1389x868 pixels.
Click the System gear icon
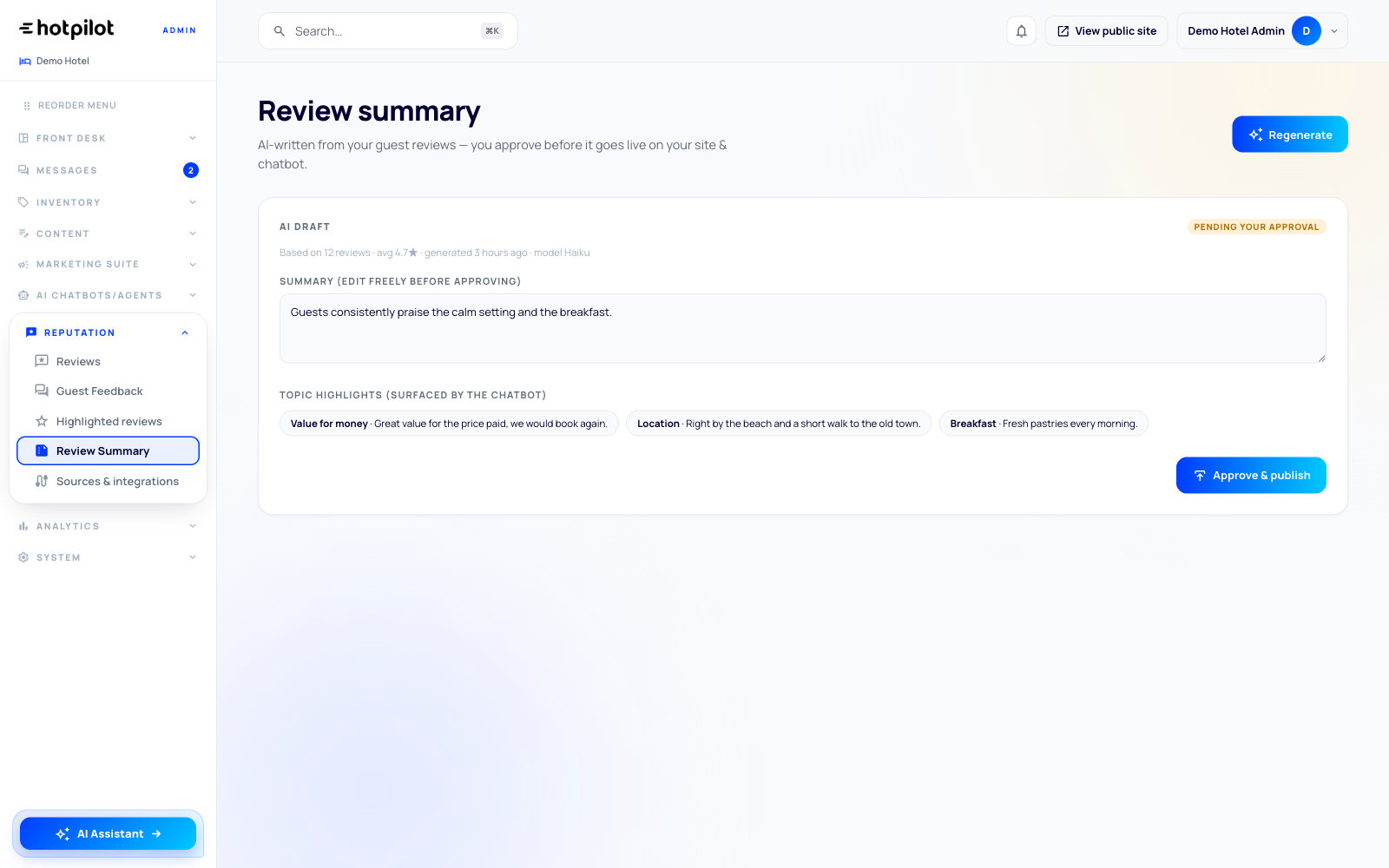tap(23, 557)
